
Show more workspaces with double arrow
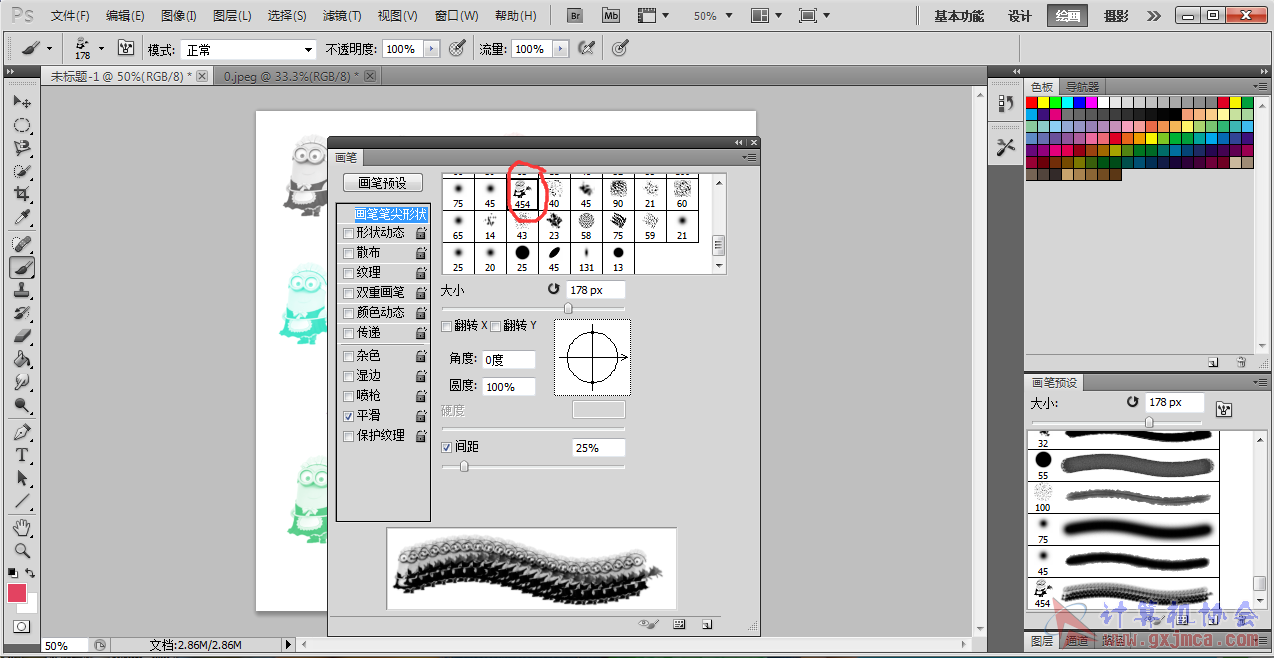coord(1154,16)
